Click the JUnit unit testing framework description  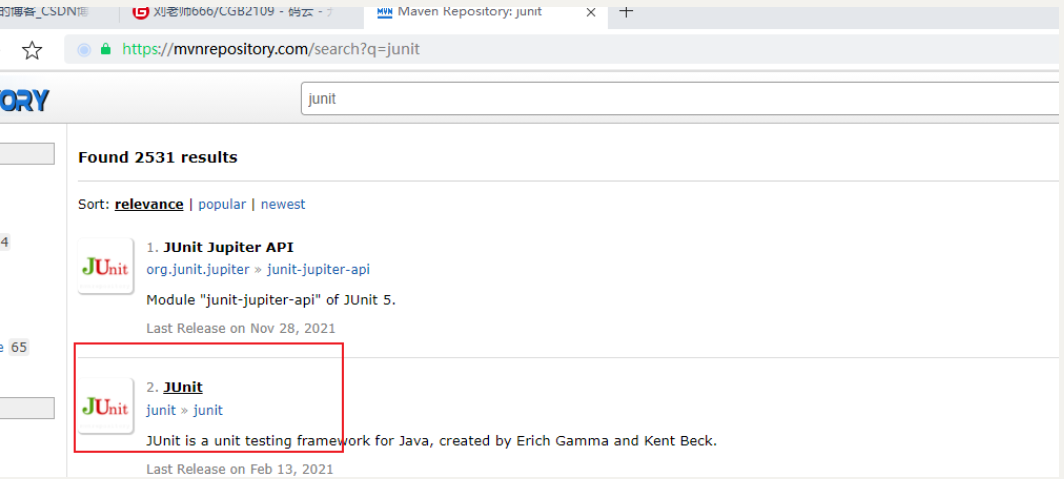coord(432,441)
